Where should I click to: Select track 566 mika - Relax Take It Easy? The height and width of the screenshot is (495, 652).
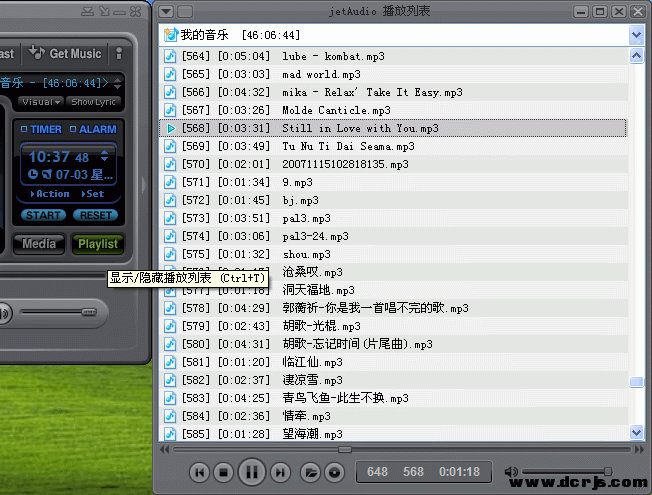[372, 92]
